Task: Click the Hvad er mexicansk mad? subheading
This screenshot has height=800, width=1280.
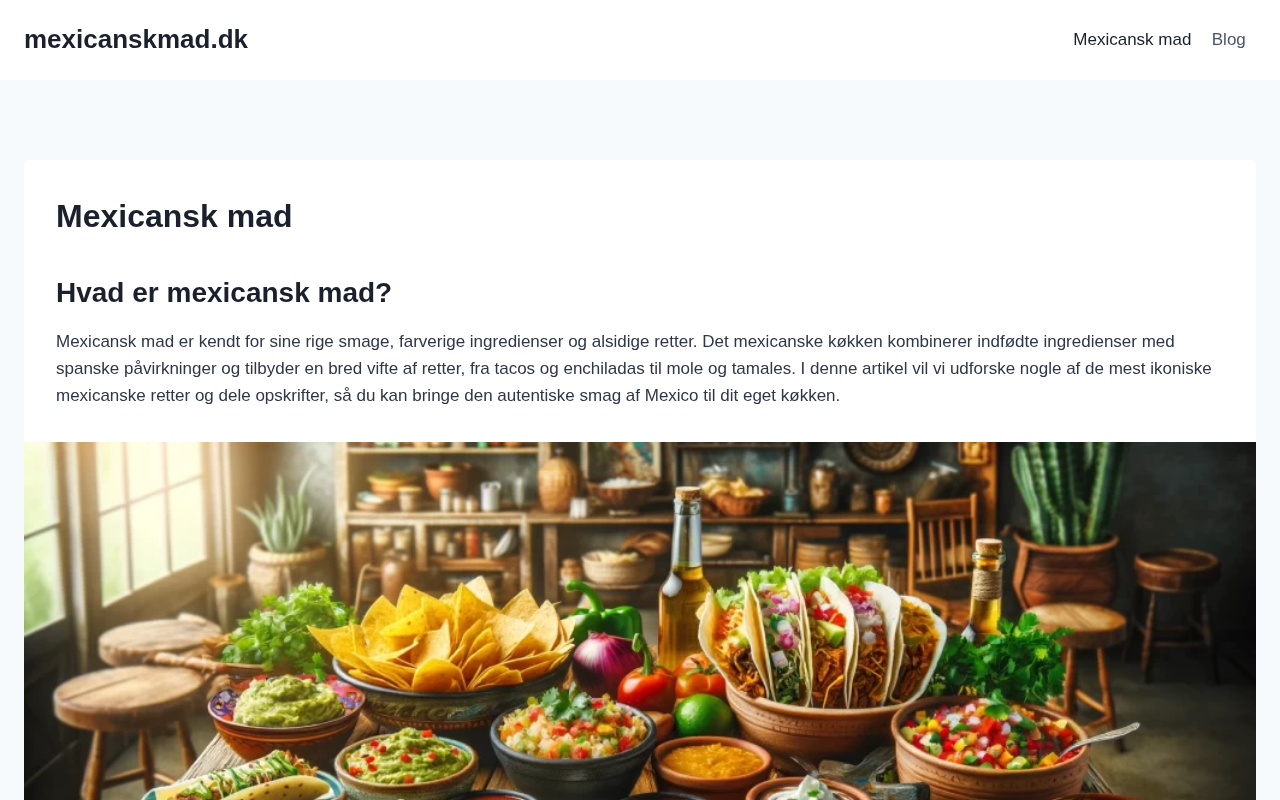Action: (x=224, y=293)
